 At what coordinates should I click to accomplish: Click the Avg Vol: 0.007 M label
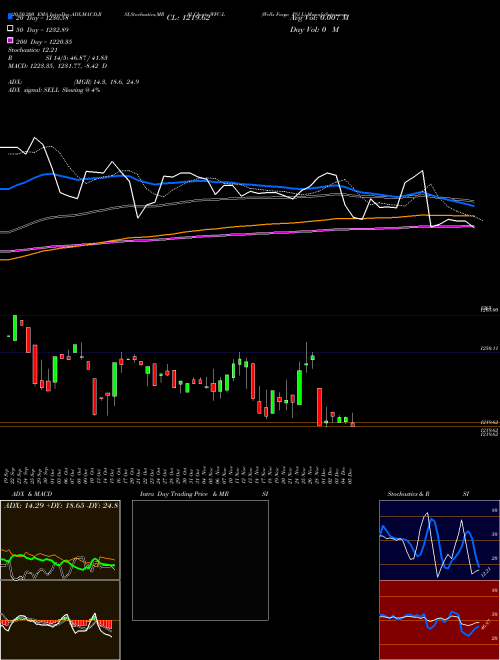point(319,18)
